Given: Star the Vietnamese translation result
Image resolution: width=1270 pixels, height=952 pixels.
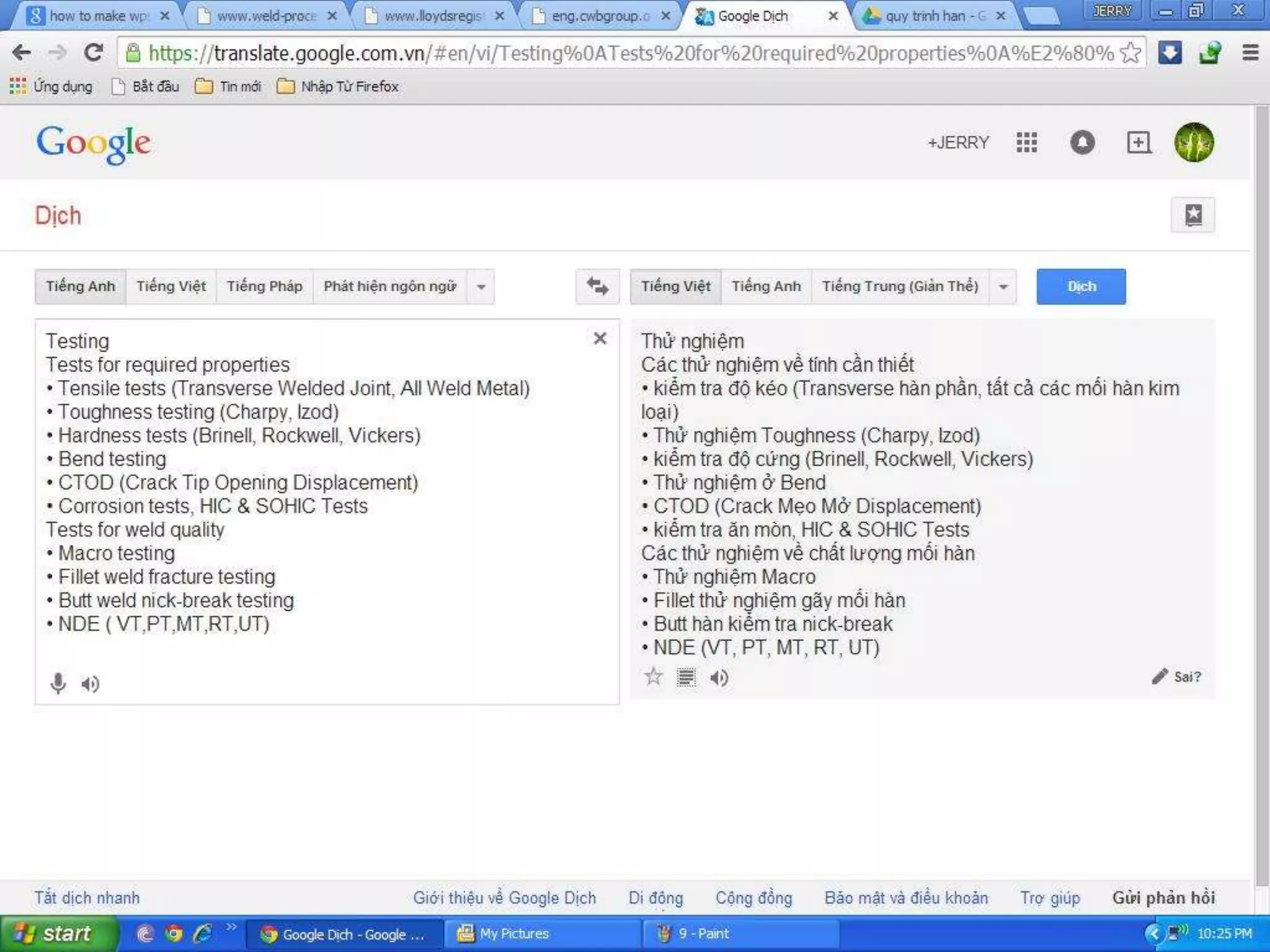Looking at the screenshot, I should coord(653,677).
